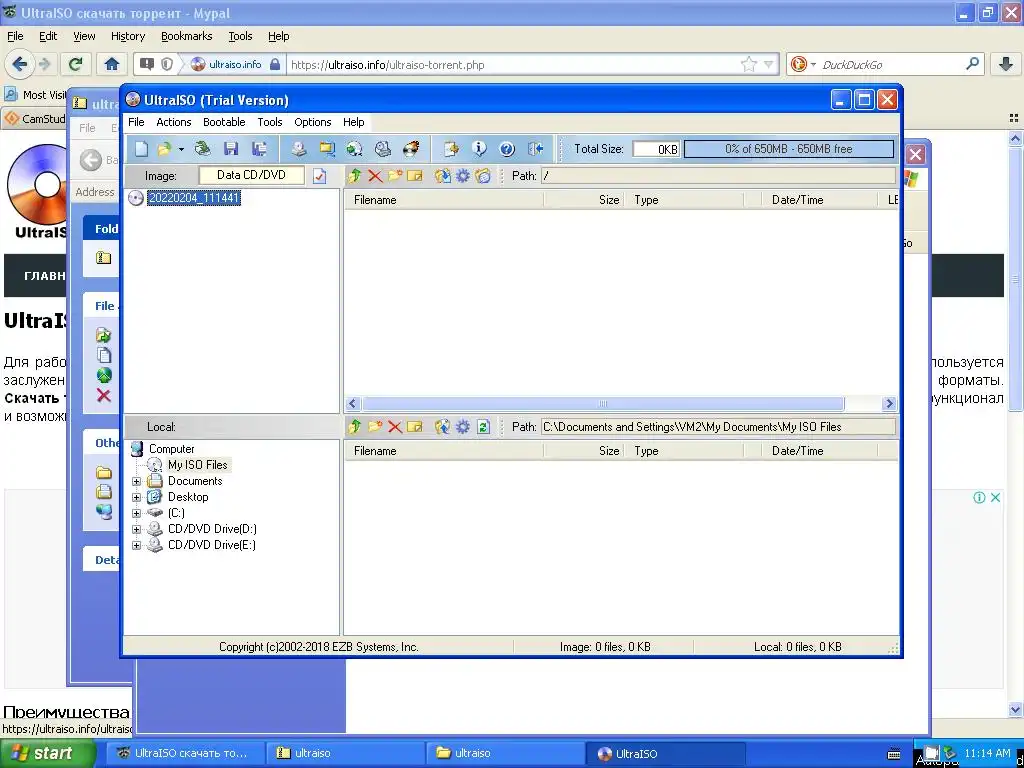Click the Extract icon in Image pane toolbar

443,176
